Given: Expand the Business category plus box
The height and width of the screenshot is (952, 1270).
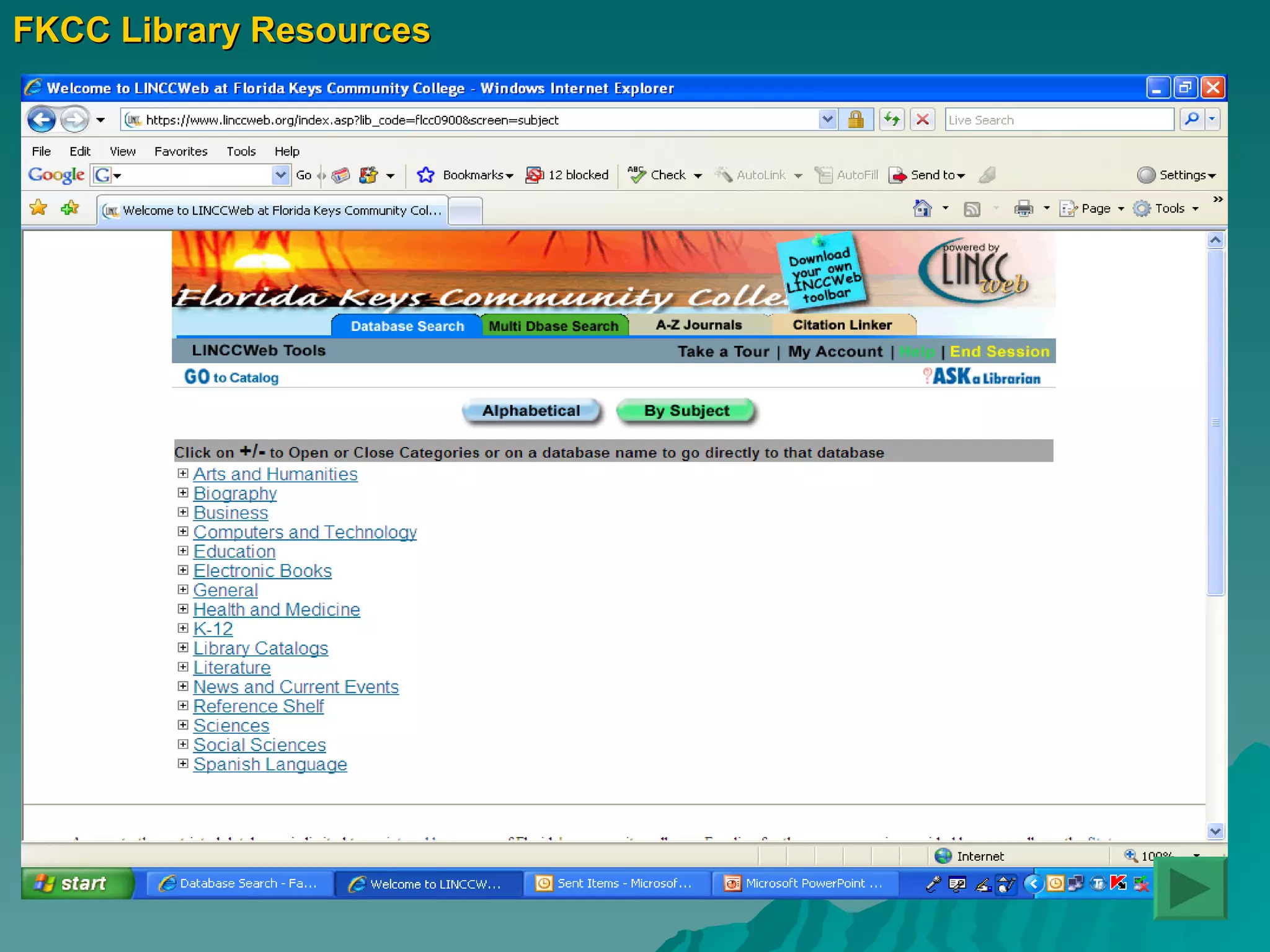Looking at the screenshot, I should coord(183,512).
